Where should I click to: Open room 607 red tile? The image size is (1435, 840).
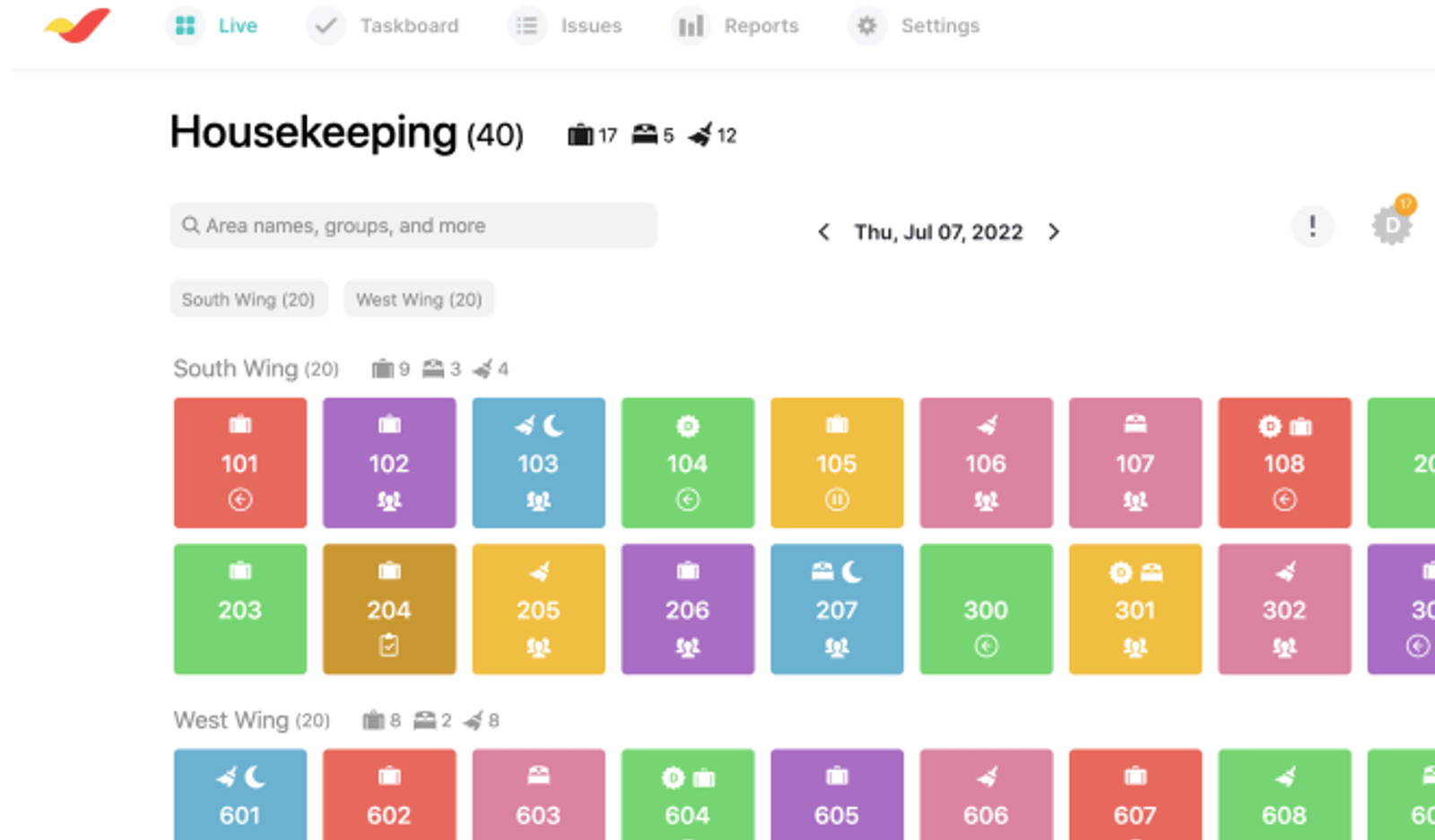pyautogui.click(x=1135, y=795)
